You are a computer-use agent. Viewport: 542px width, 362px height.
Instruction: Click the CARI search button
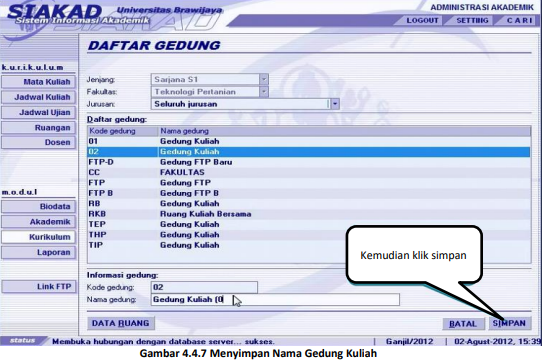pyautogui.click(x=519, y=20)
